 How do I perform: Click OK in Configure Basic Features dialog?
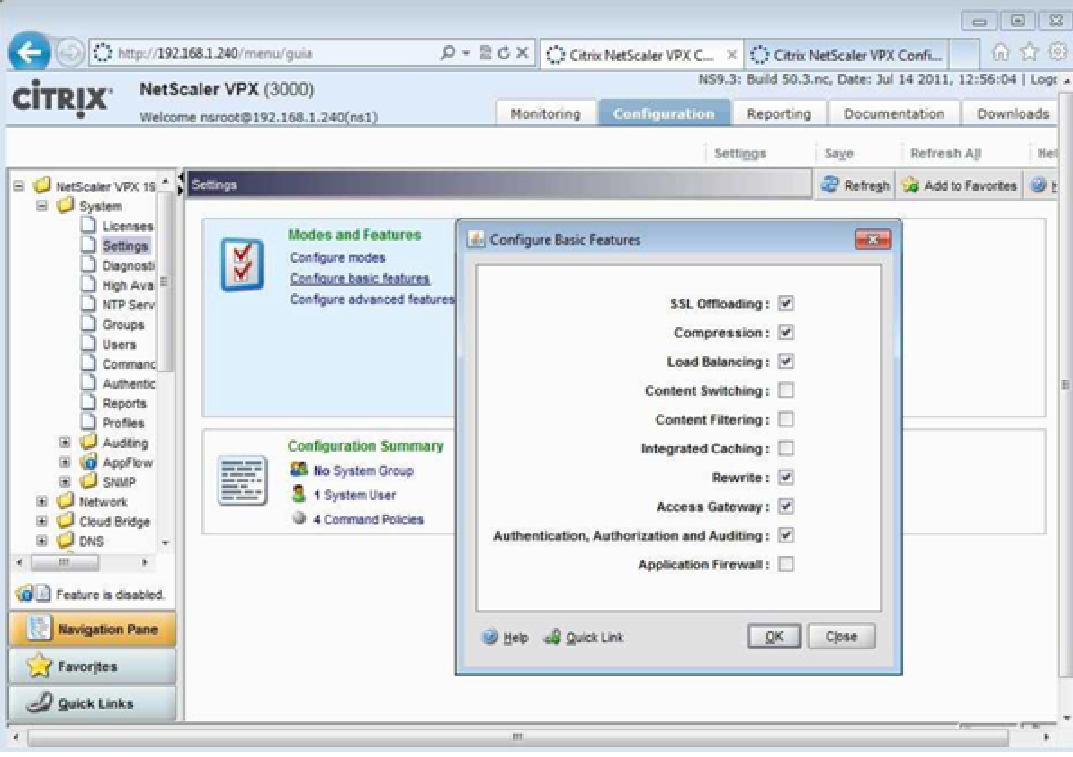tap(774, 637)
